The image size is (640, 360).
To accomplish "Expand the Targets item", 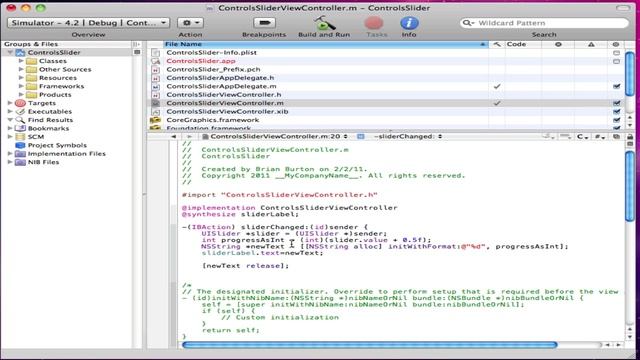I will point(10,103).
